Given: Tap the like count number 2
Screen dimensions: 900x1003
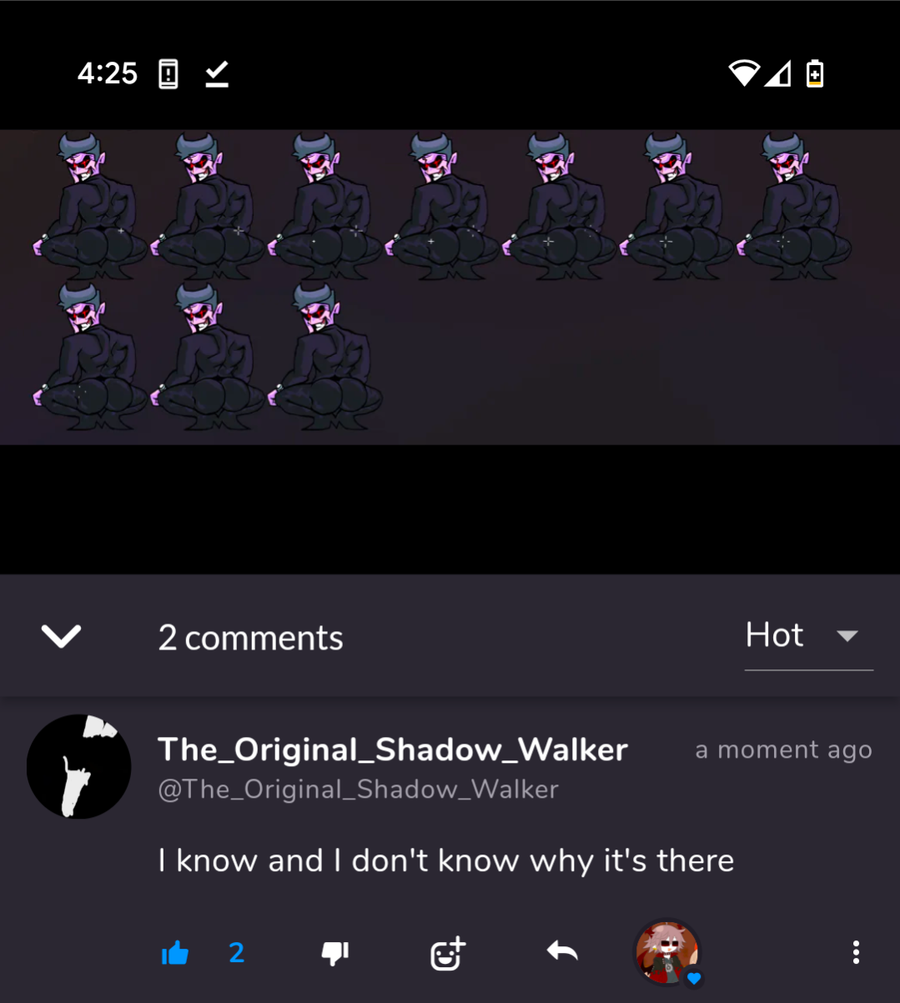Looking at the screenshot, I should tap(237, 953).
